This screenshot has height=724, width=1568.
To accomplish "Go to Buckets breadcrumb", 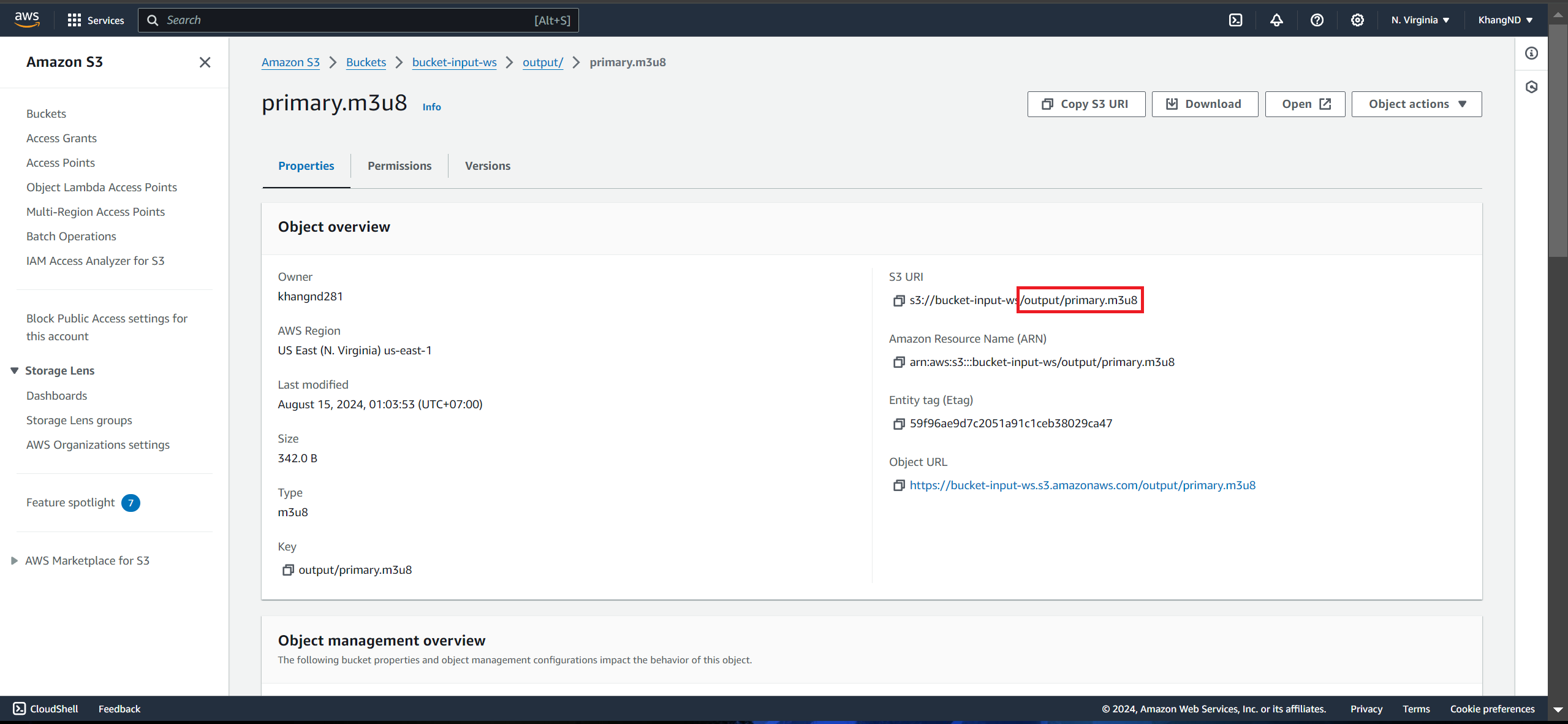I will tap(366, 63).
